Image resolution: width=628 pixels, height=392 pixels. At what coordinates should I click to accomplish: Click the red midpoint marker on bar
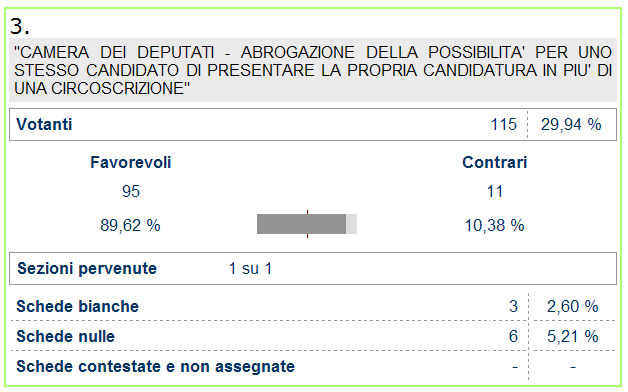click(308, 224)
